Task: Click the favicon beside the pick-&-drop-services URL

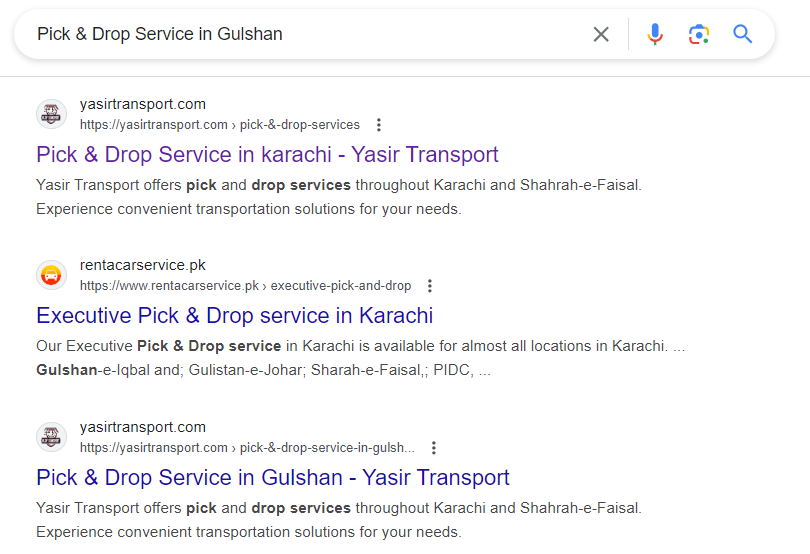Action: 52,114
